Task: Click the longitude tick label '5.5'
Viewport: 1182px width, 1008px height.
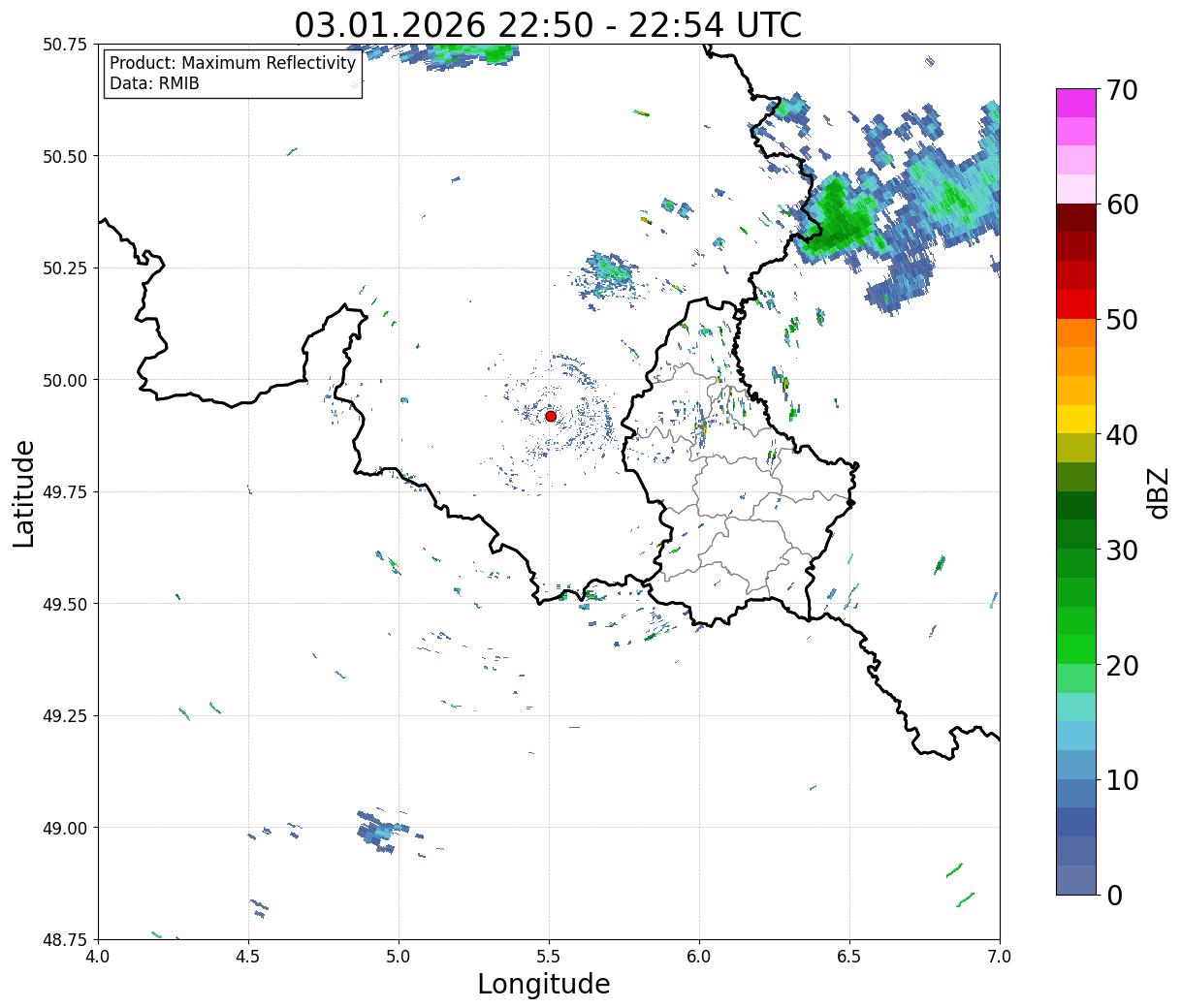Action: (549, 957)
